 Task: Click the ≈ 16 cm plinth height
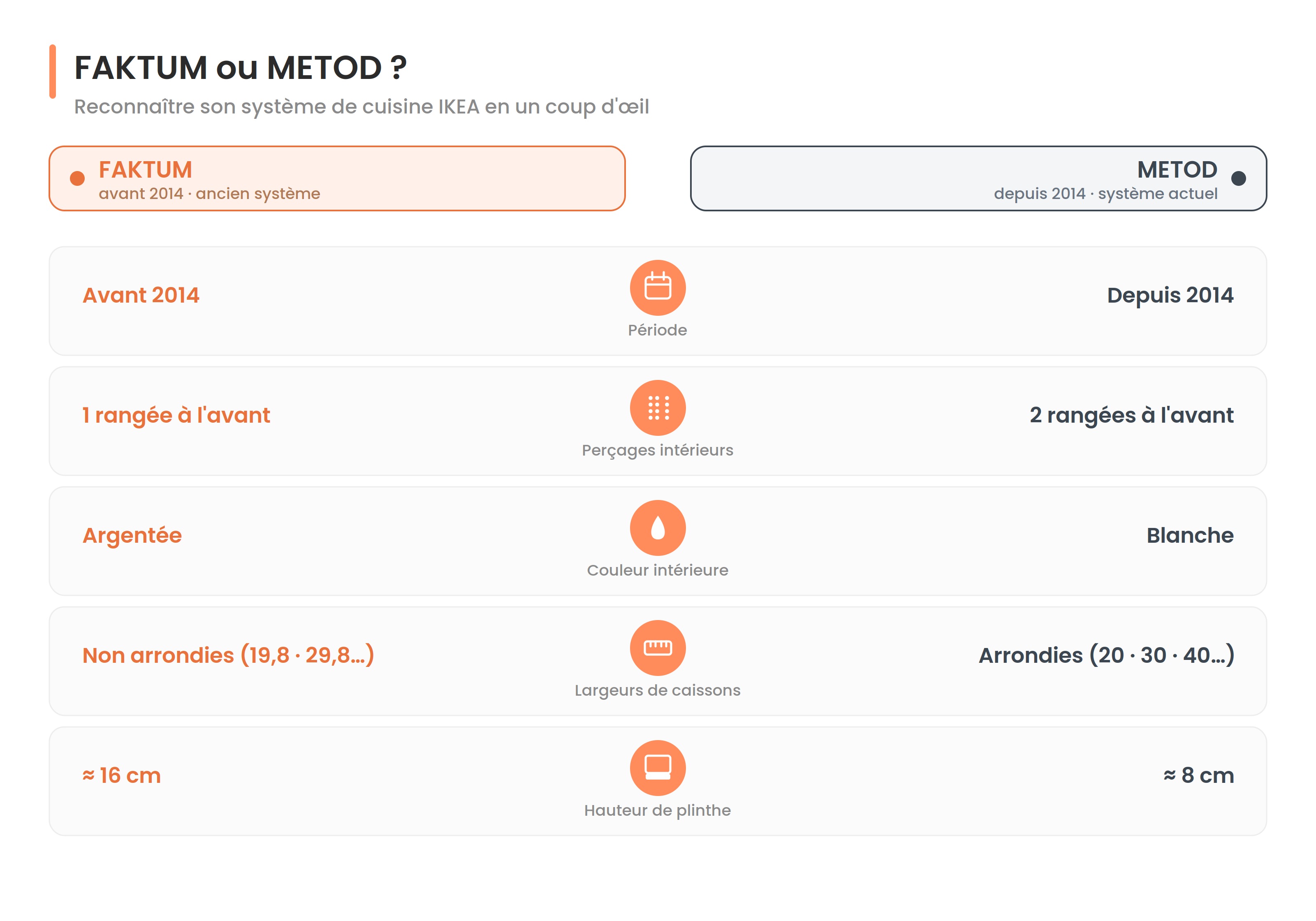click(x=121, y=775)
